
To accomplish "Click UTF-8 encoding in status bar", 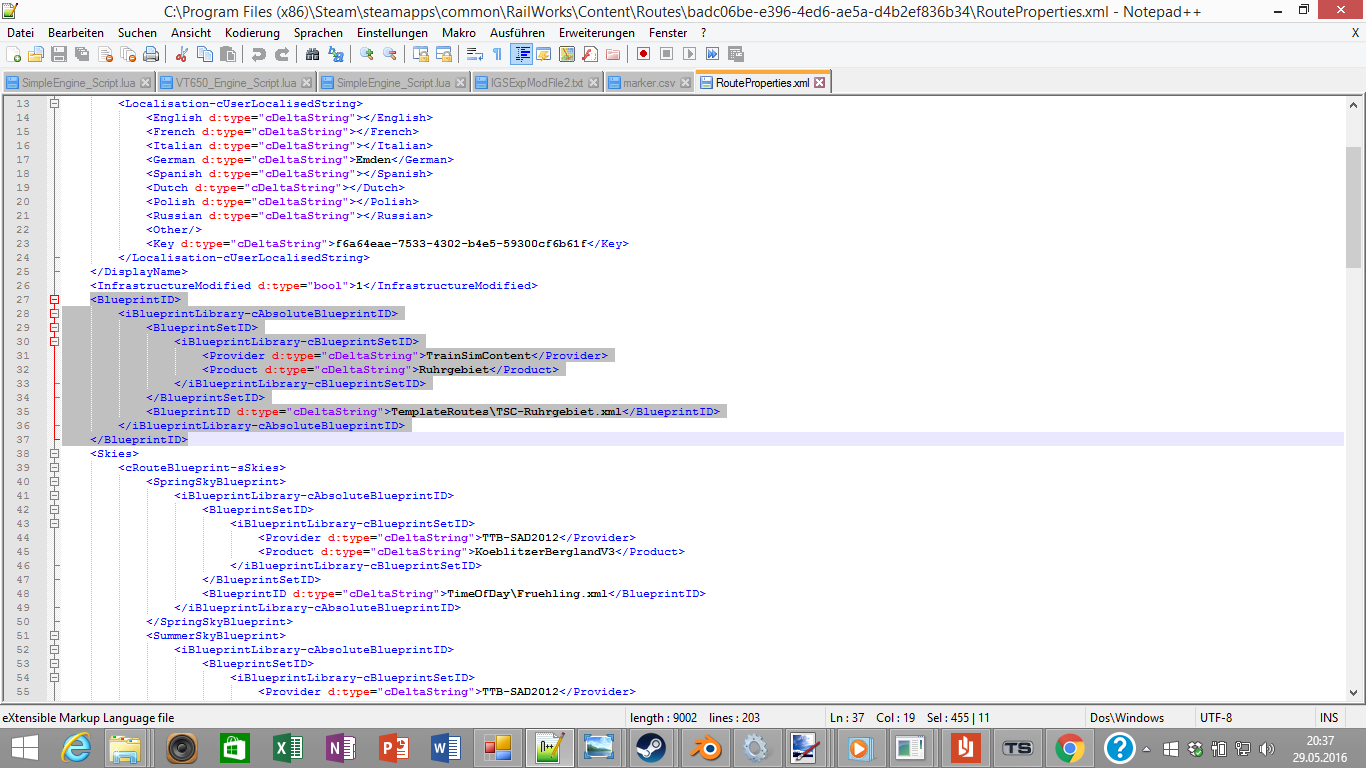I will (1216, 718).
